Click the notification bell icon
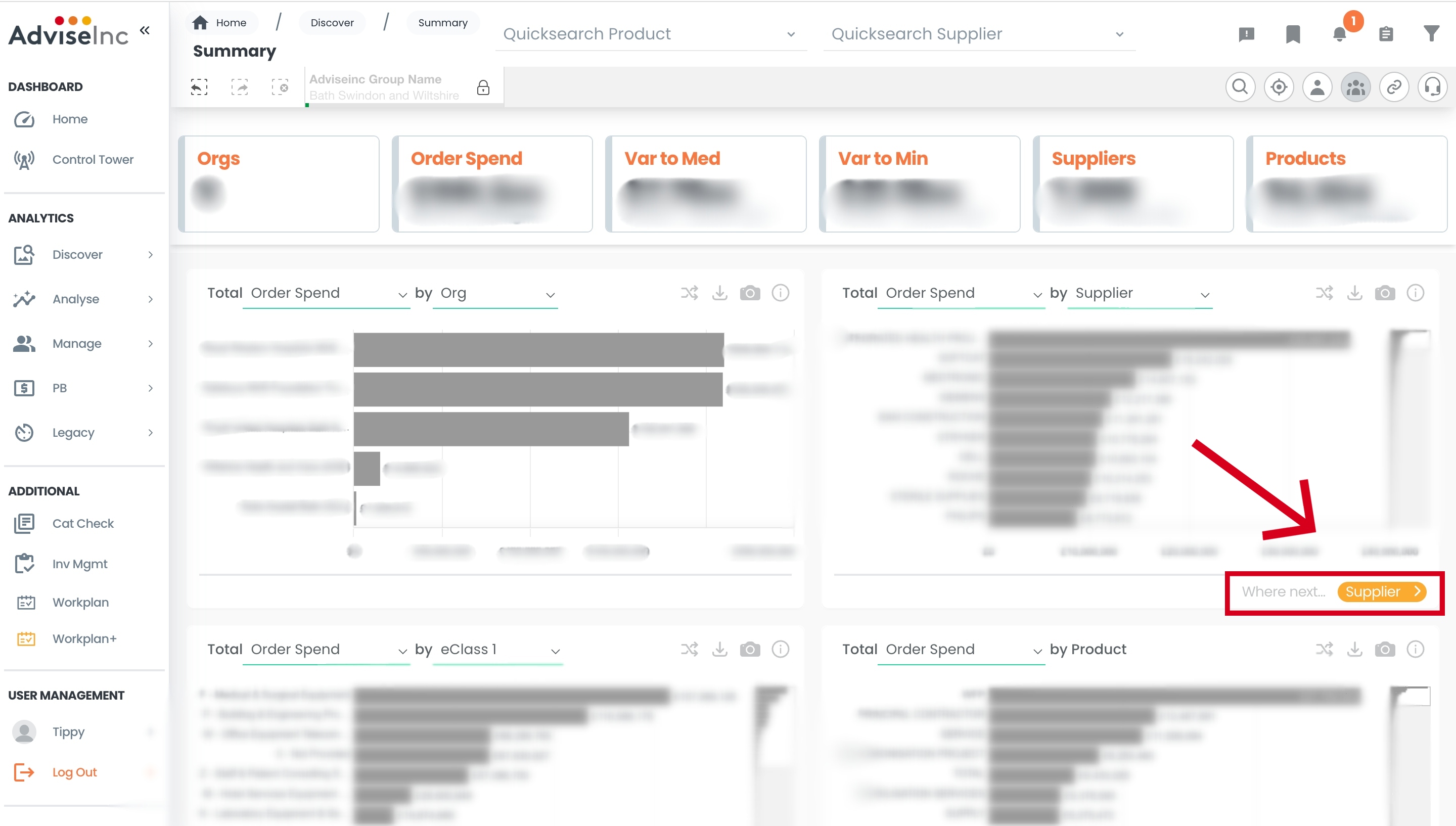The image size is (1456, 826). tap(1339, 34)
